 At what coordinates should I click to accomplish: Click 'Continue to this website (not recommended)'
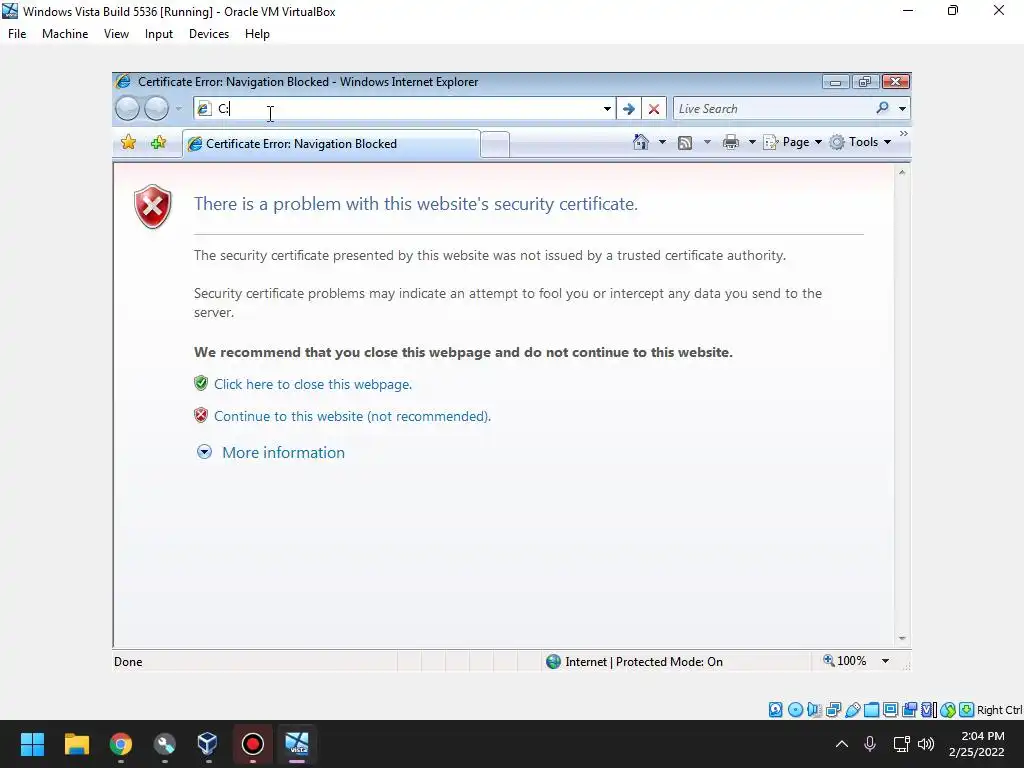pos(352,416)
